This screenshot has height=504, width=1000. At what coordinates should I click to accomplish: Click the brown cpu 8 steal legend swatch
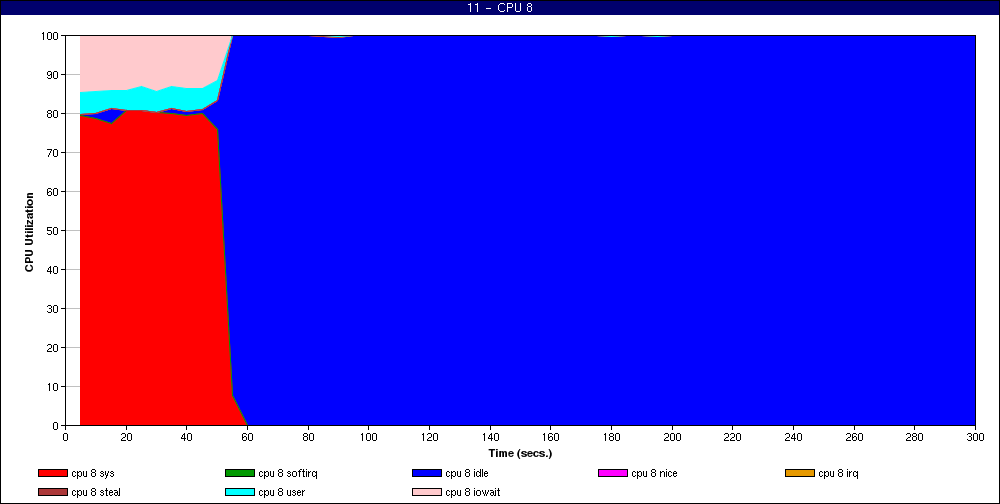53,493
